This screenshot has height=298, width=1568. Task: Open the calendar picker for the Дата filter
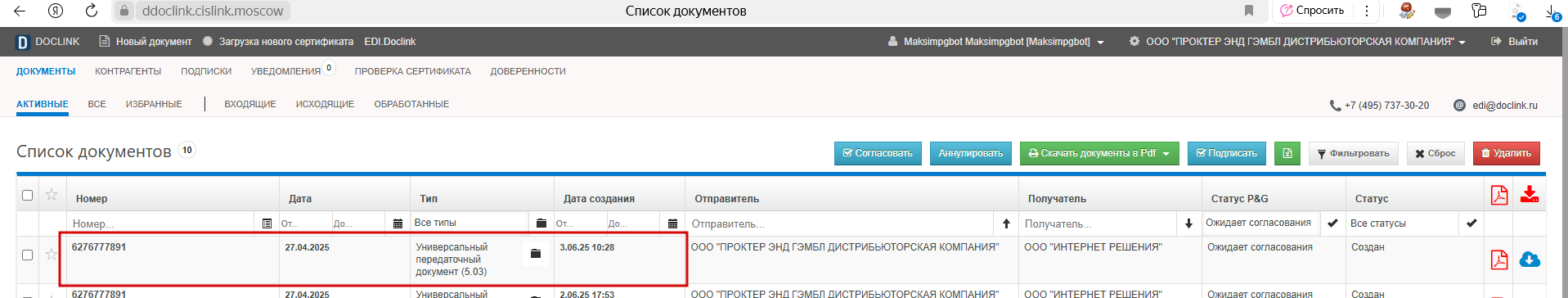click(x=398, y=223)
